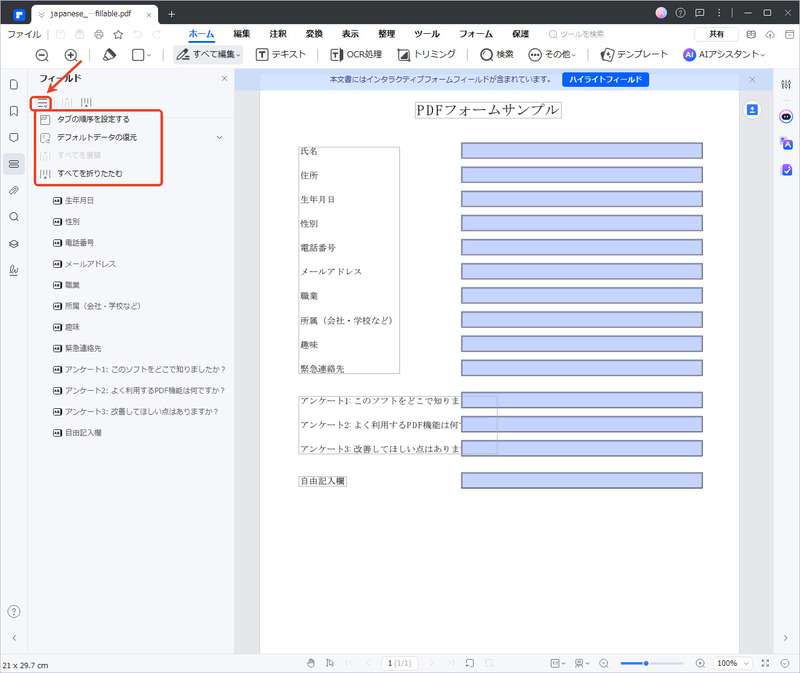Screen dimensions: 800x673
Task: Click the 共有 share button
Action: (x=716, y=34)
